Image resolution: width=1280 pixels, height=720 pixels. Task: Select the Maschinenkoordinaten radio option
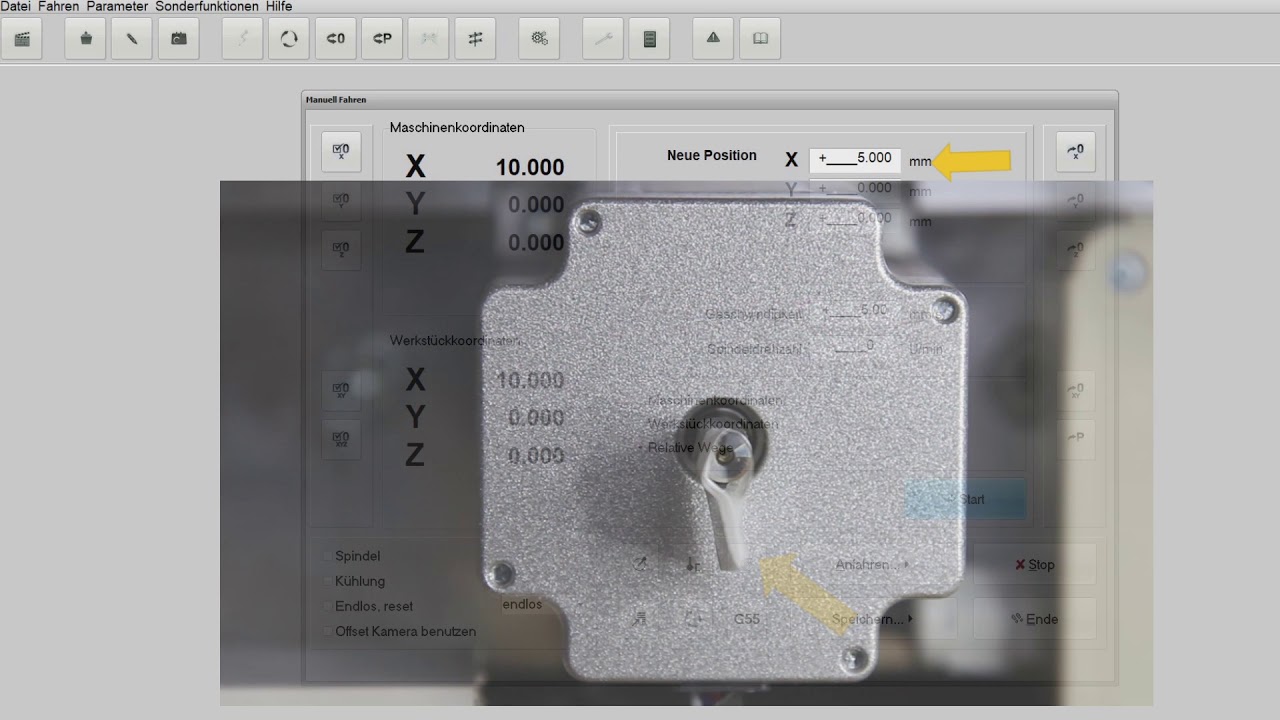(641, 400)
